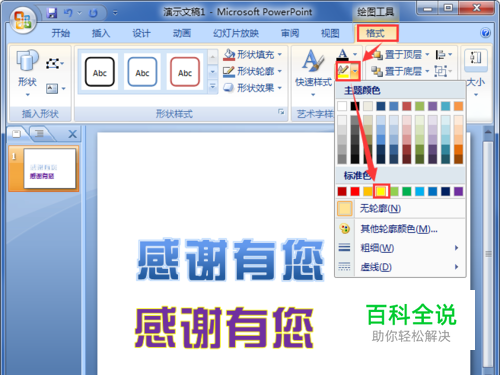Viewport: 500px width, 375px height.
Task: Select the blue 感谢有您 WordArt
Action: pyautogui.click(x=231, y=260)
